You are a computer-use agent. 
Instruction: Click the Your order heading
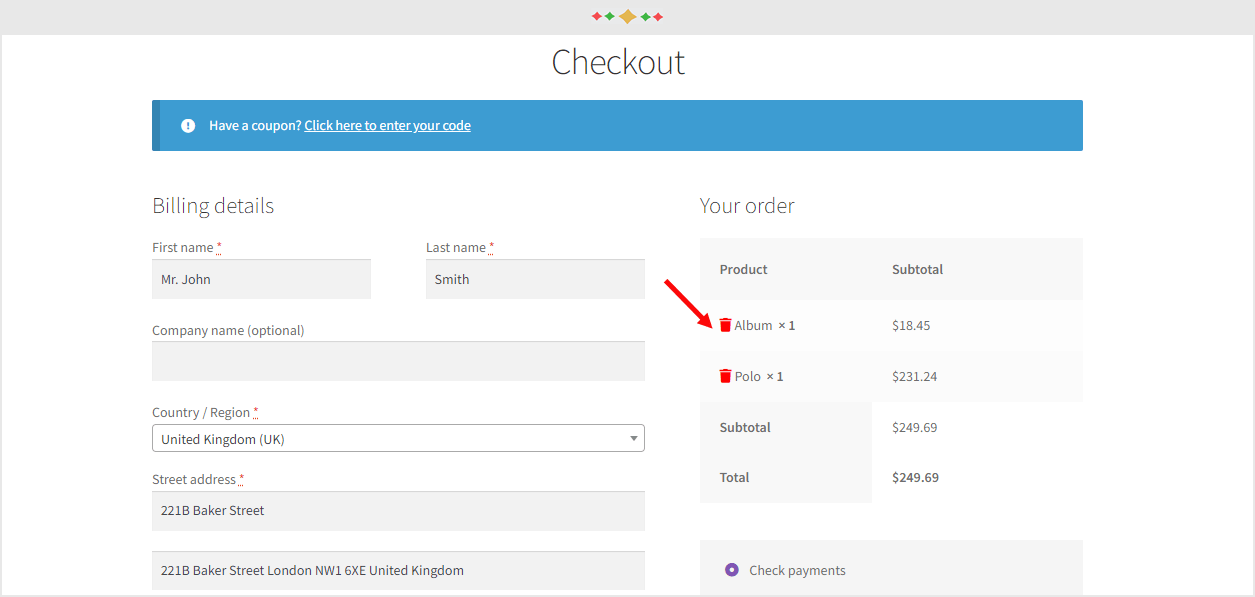point(747,206)
